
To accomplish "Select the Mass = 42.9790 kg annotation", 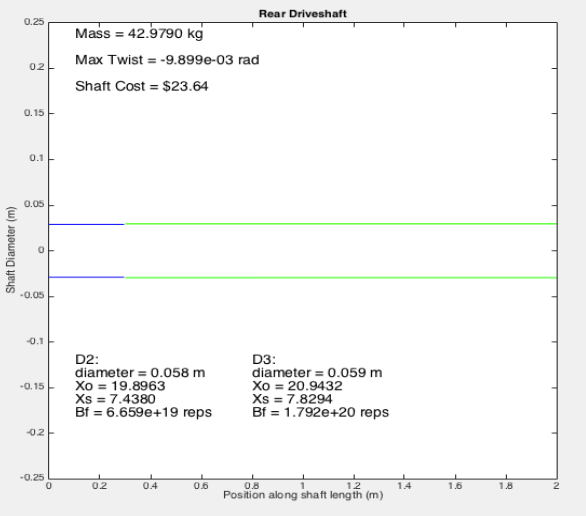I will coord(139,34).
